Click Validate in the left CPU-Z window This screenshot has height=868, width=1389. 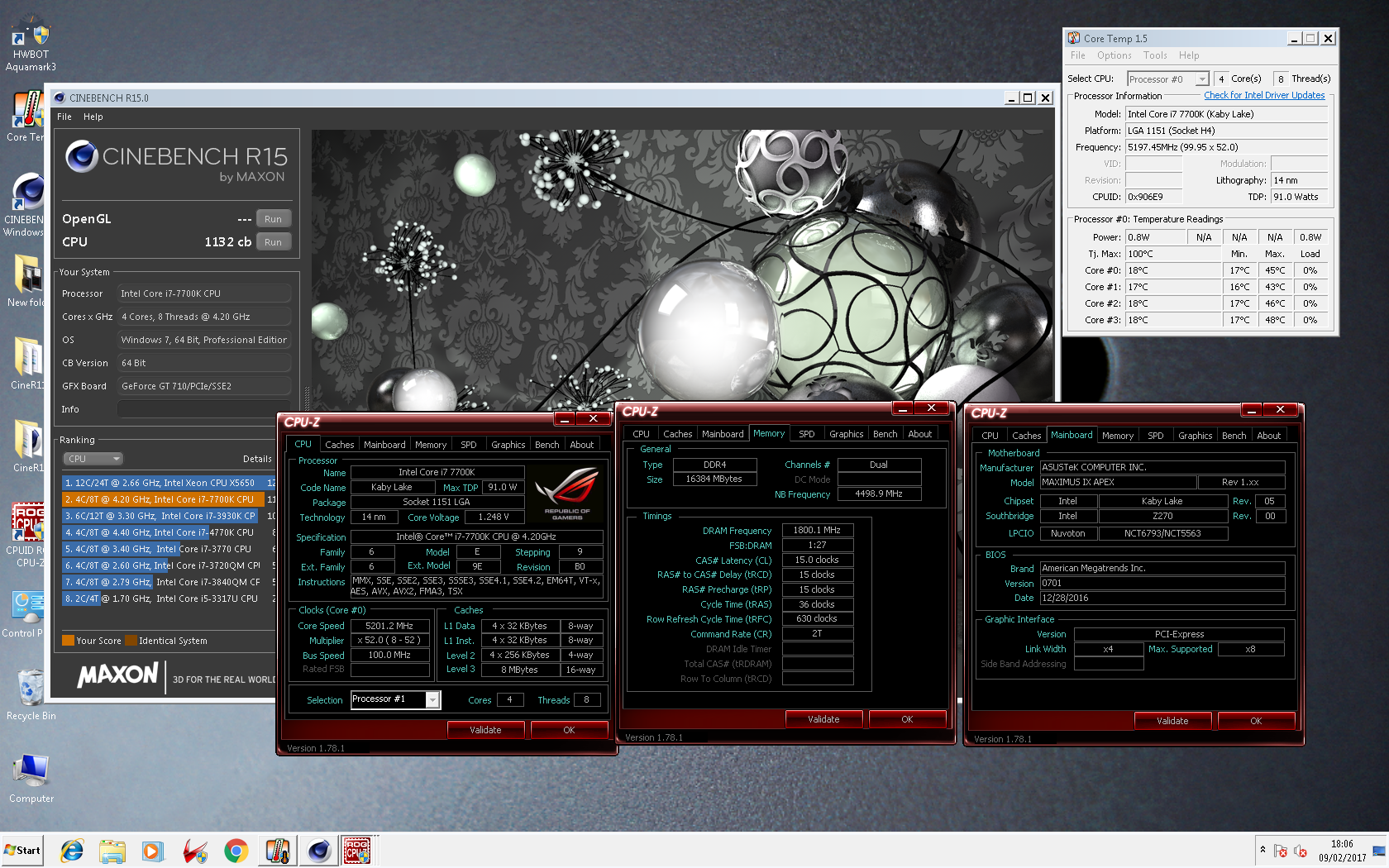485,730
